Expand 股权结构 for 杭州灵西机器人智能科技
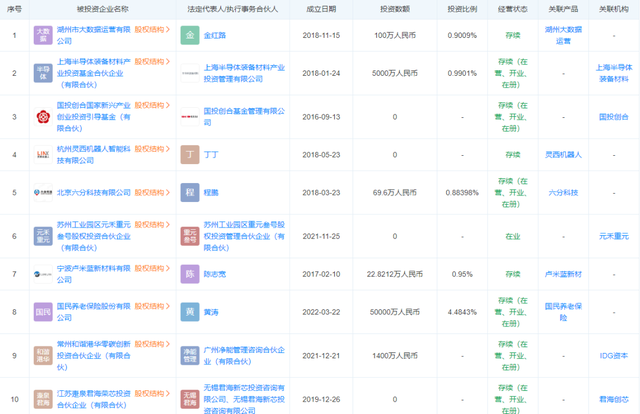Viewport: 640px width, 414px height. (152, 149)
